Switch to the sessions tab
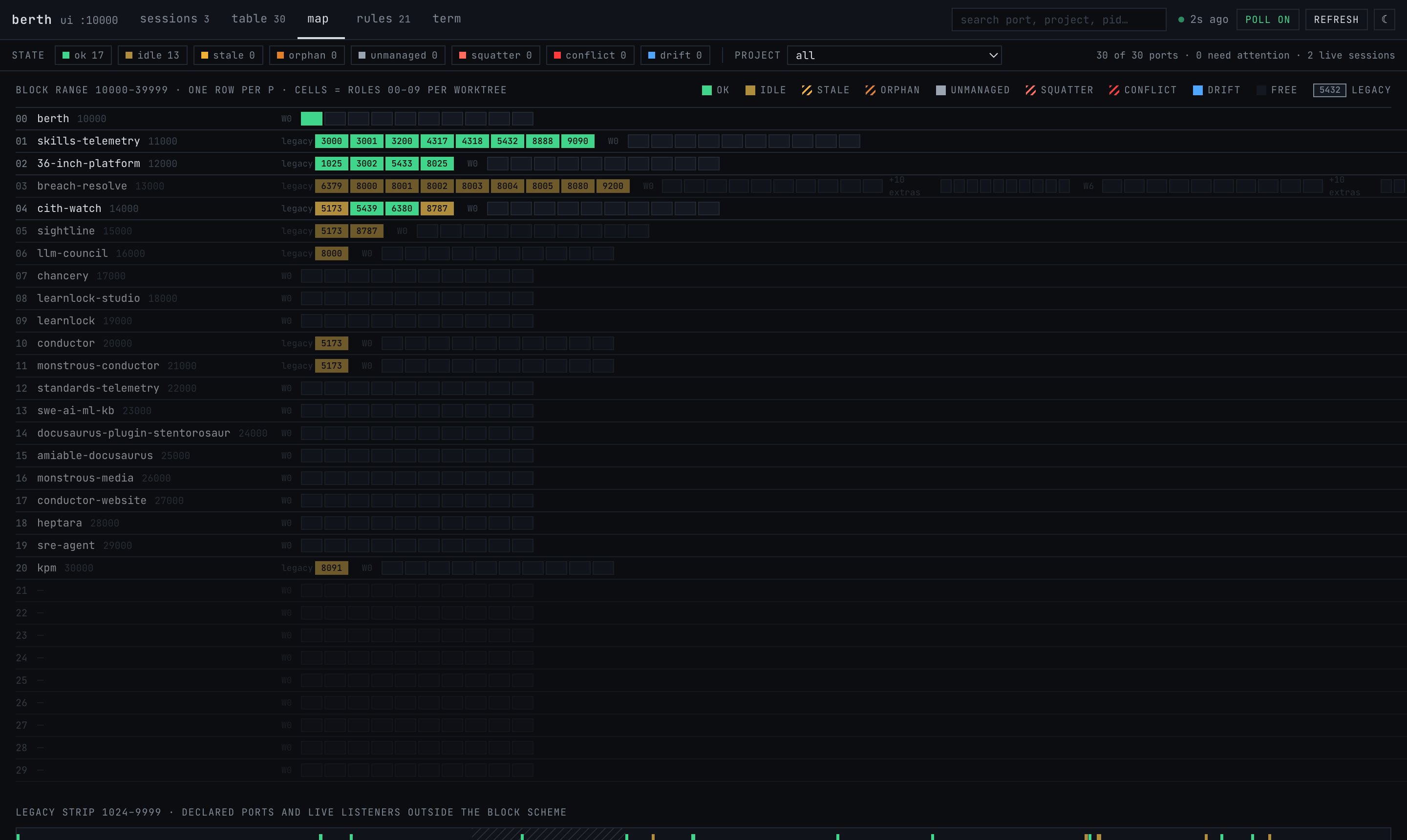This screenshot has height=840, width=1407. point(174,19)
